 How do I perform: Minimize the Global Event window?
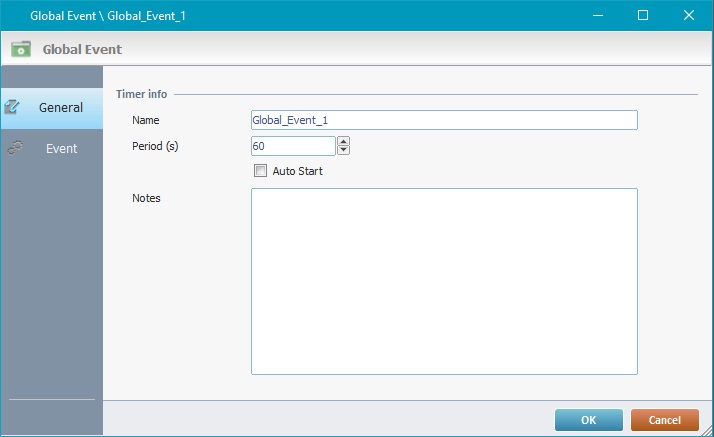[x=597, y=15]
